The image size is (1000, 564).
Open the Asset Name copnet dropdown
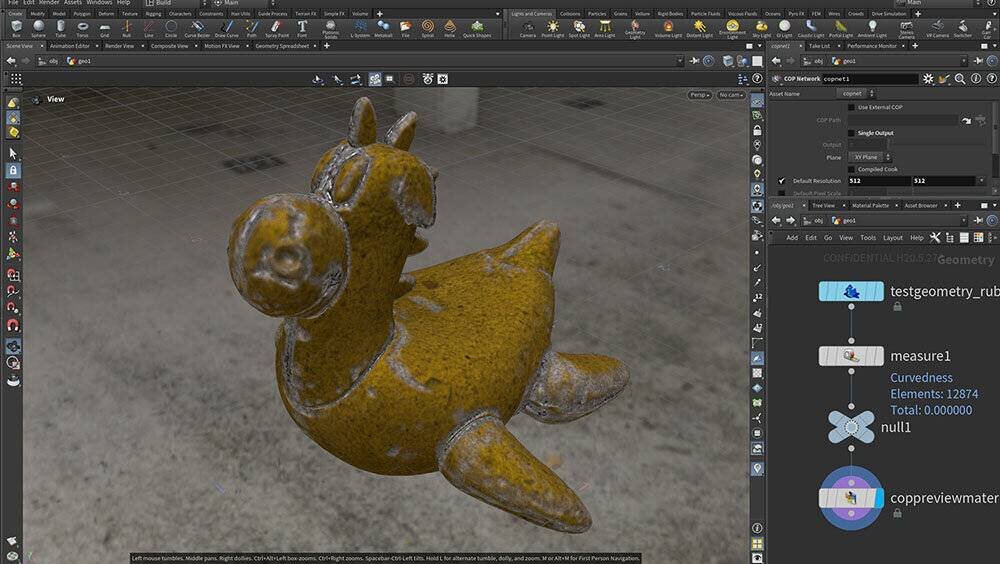point(856,93)
